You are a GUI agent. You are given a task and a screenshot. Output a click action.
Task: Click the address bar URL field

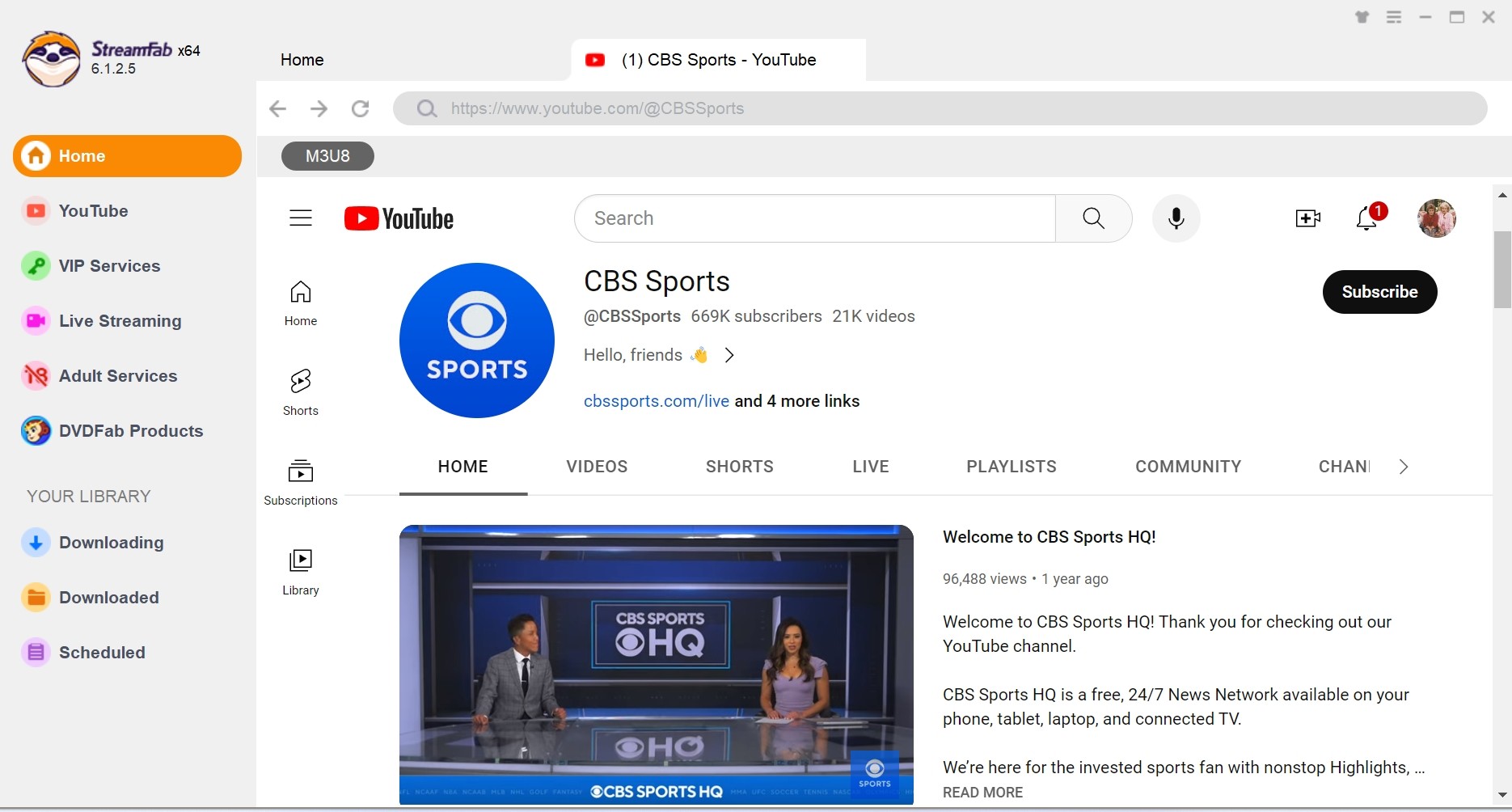pos(940,108)
